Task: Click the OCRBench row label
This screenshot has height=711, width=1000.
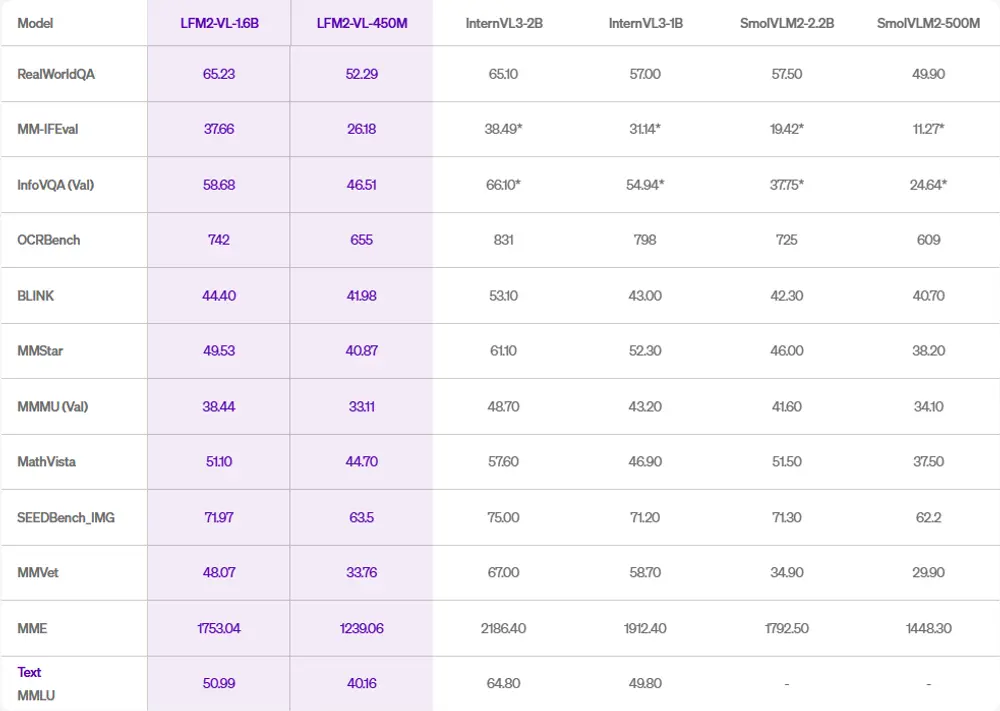Action: 49,240
